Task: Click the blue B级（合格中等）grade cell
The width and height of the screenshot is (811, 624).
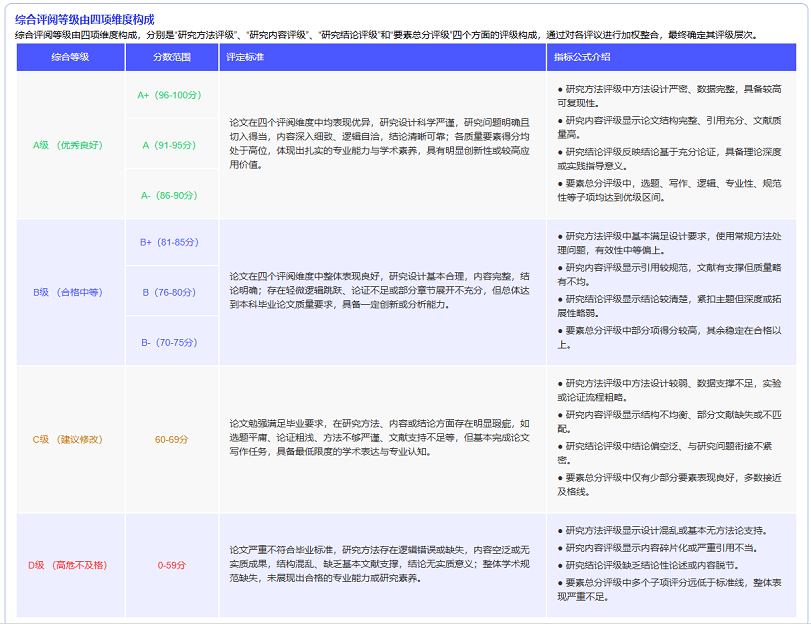Action: point(68,293)
